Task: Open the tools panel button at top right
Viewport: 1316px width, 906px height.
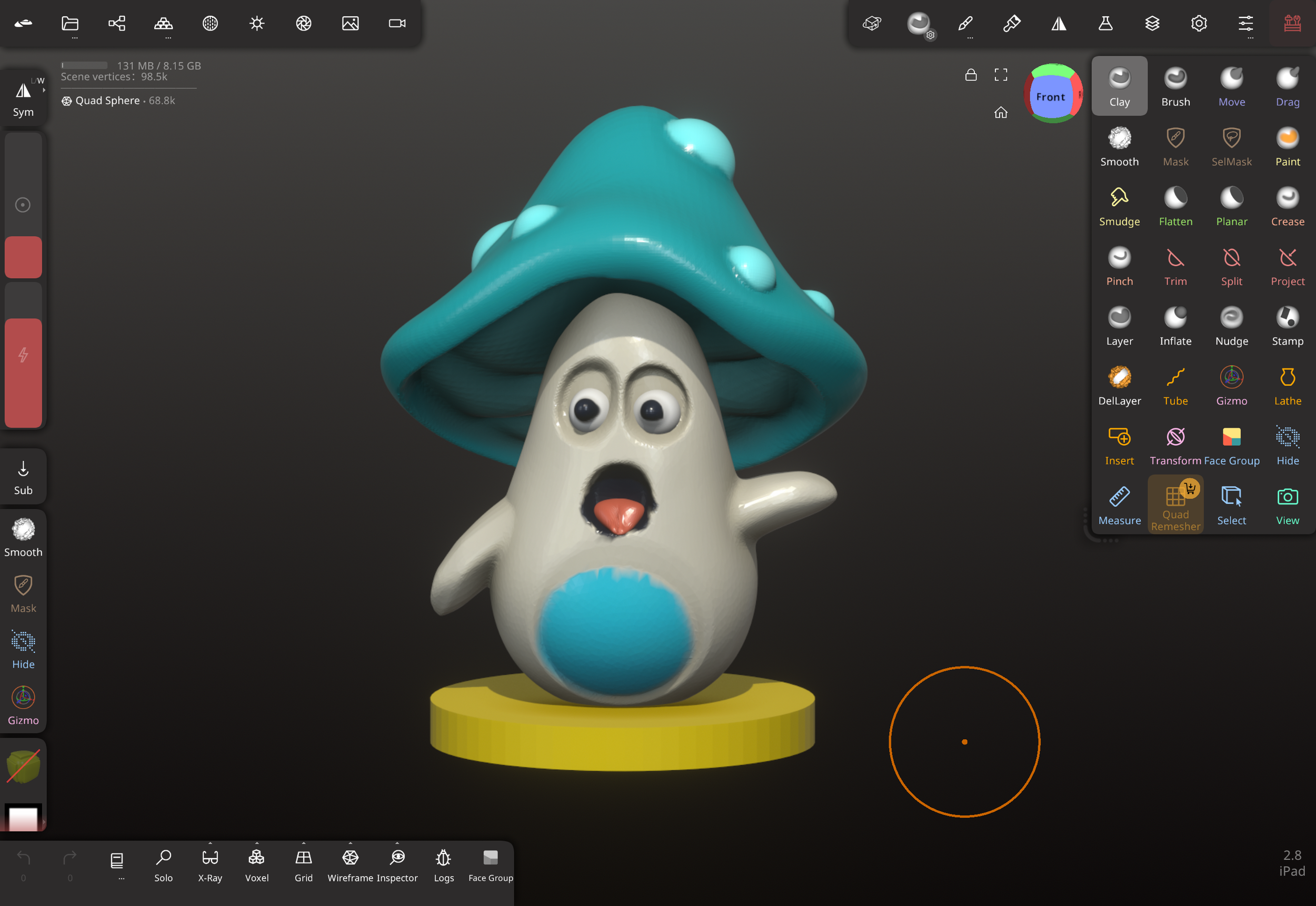Action: point(1292,24)
